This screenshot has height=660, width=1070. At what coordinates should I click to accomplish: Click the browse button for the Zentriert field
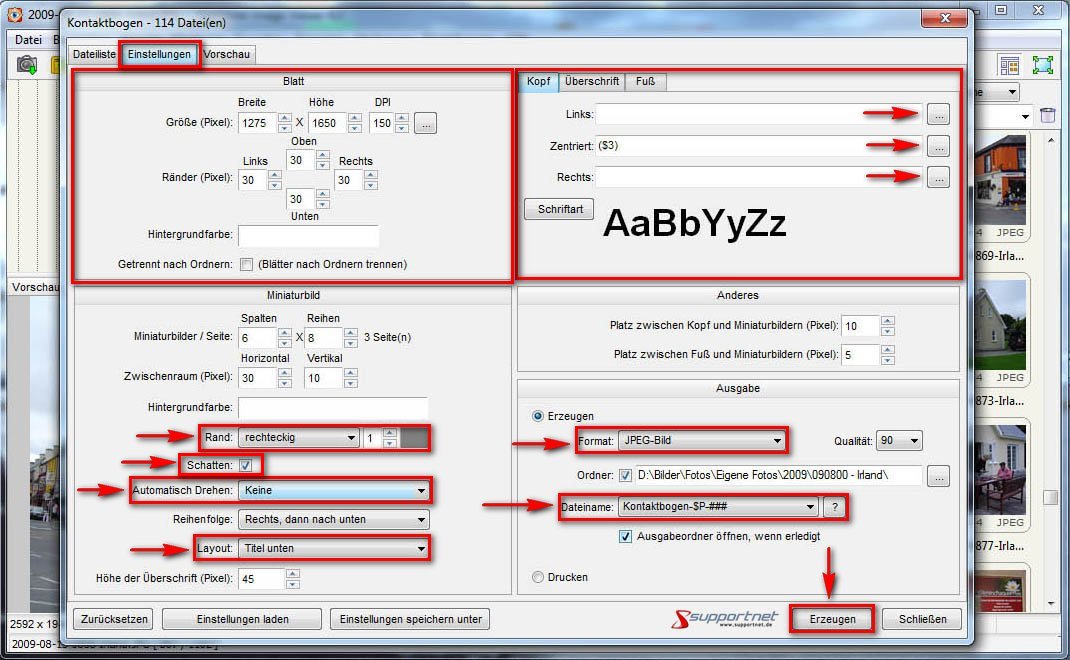[x=937, y=146]
